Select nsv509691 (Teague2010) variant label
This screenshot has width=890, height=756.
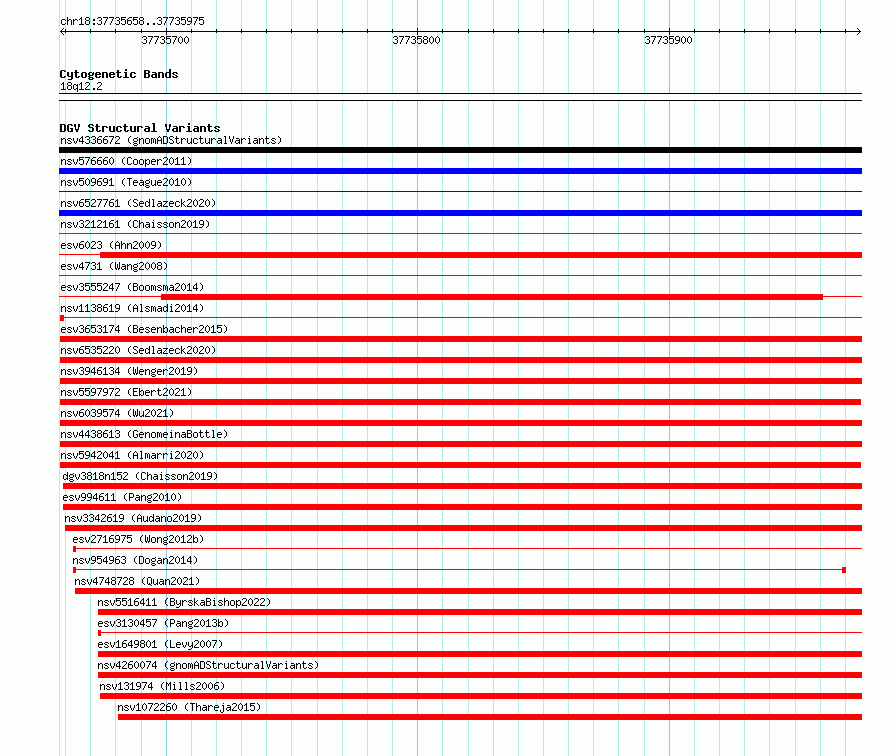coord(126,182)
